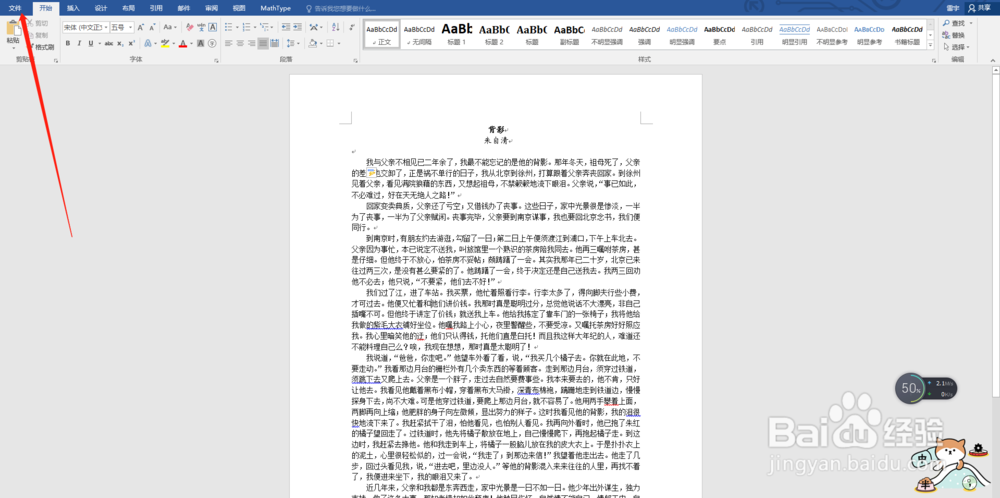Toggle subscript formatting
Image resolution: width=1000 pixels, height=498 pixels.
(120, 43)
